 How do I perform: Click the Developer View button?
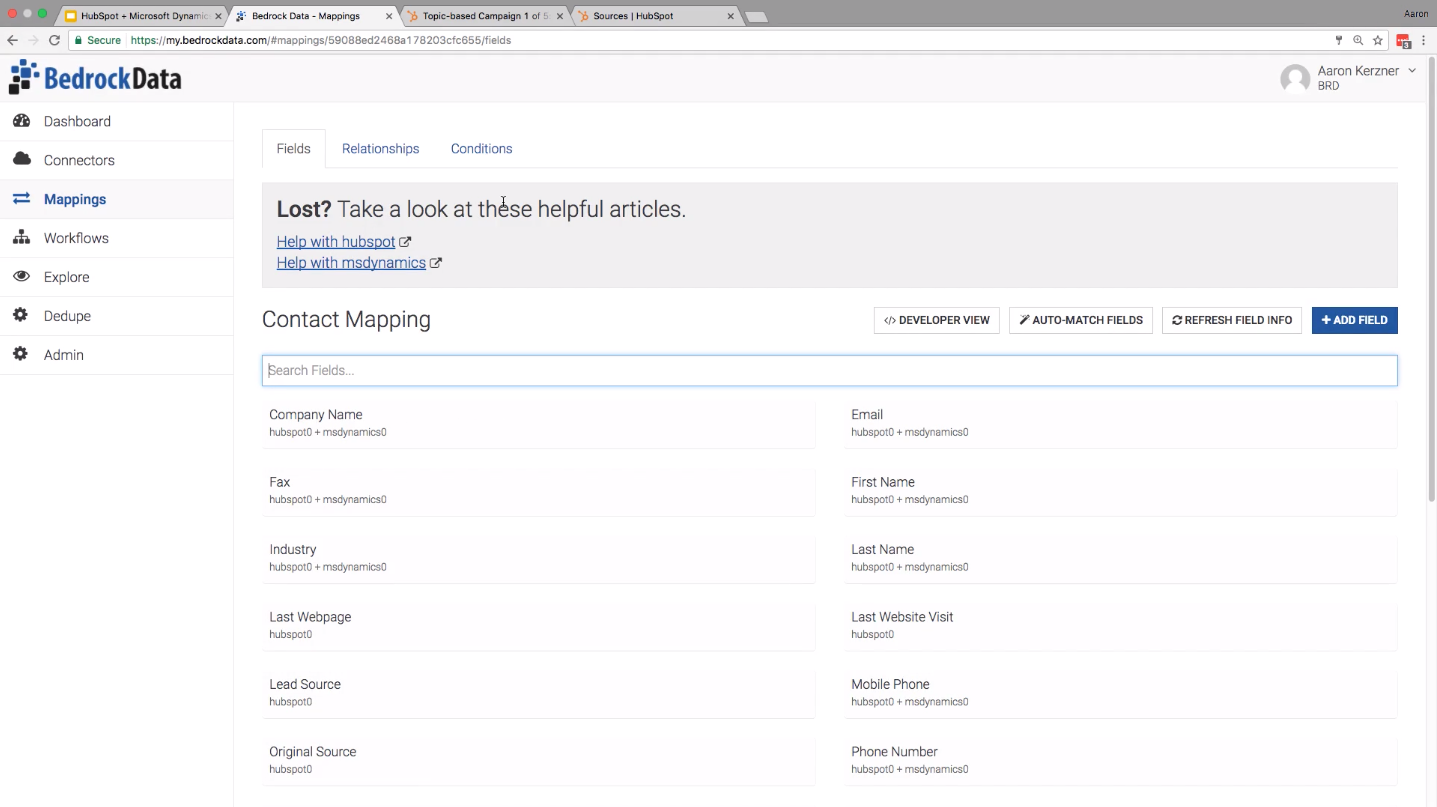coord(937,320)
